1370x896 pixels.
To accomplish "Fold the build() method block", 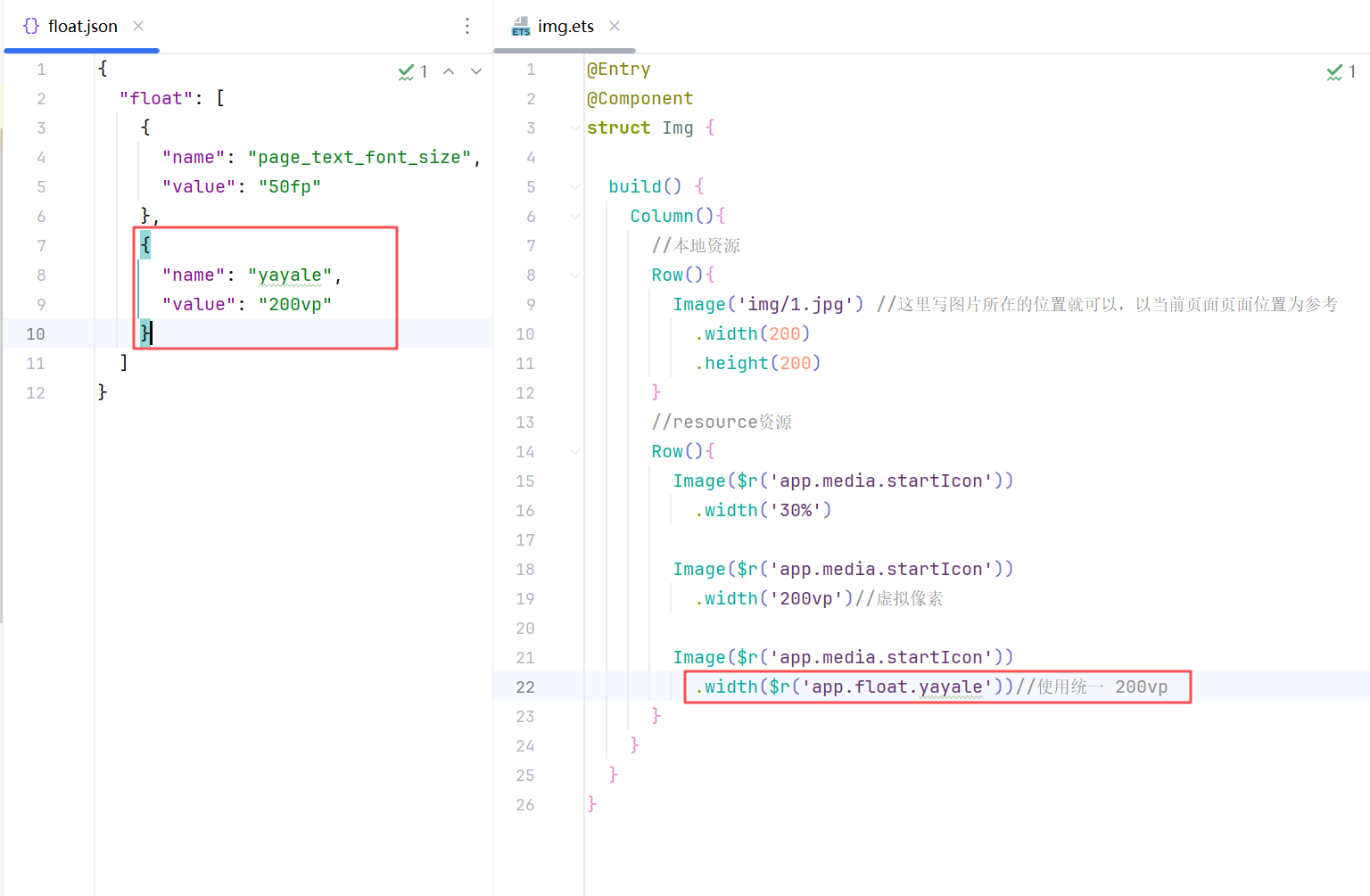I will coord(574,186).
